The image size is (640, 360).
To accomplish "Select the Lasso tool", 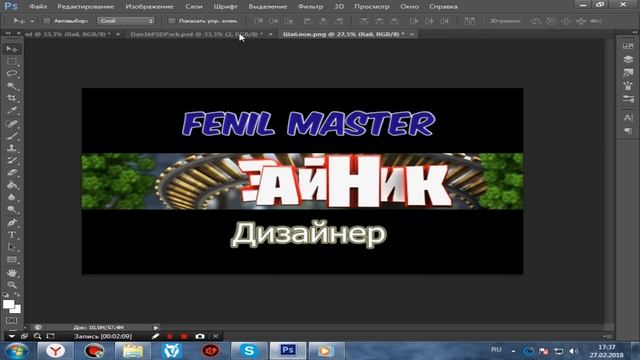I will tap(12, 74).
